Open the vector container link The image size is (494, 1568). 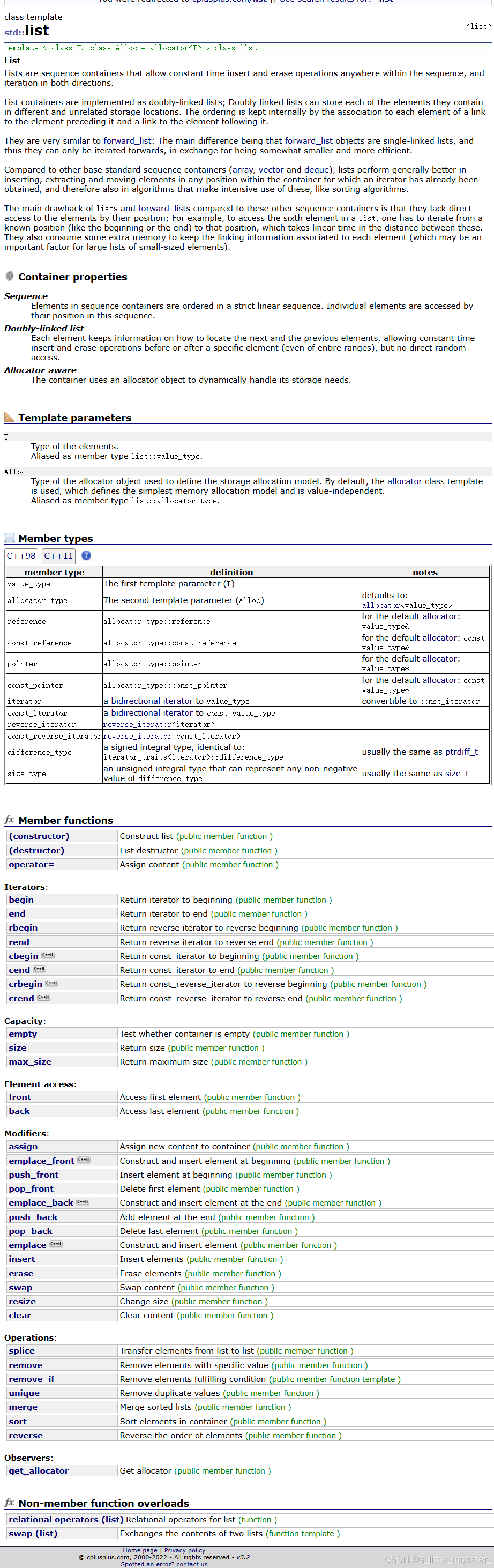271,170
